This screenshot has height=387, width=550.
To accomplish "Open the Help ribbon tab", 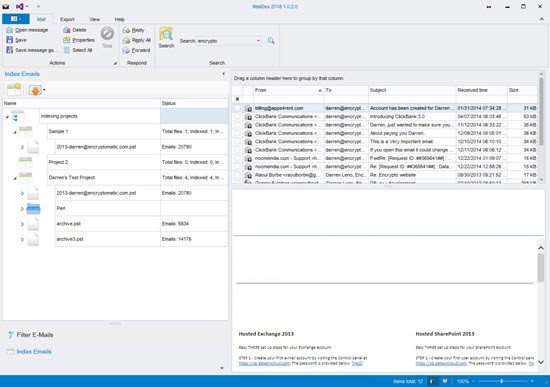I will pos(120,19).
